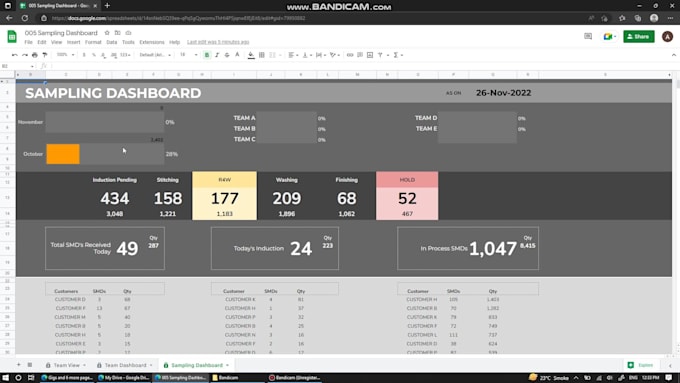
Task: Open My Drive window in taskbar
Action: click(124, 378)
